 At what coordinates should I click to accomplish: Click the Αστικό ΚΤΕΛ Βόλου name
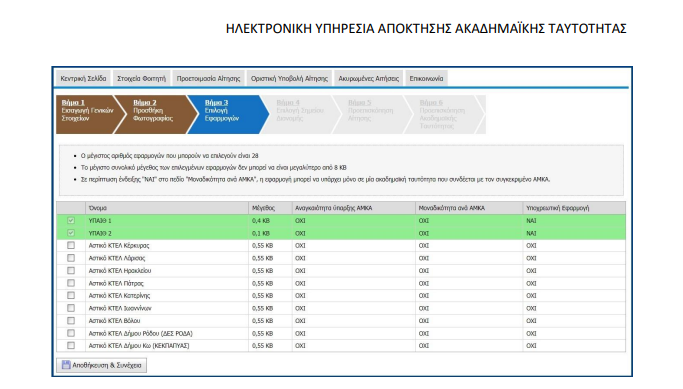(114, 321)
